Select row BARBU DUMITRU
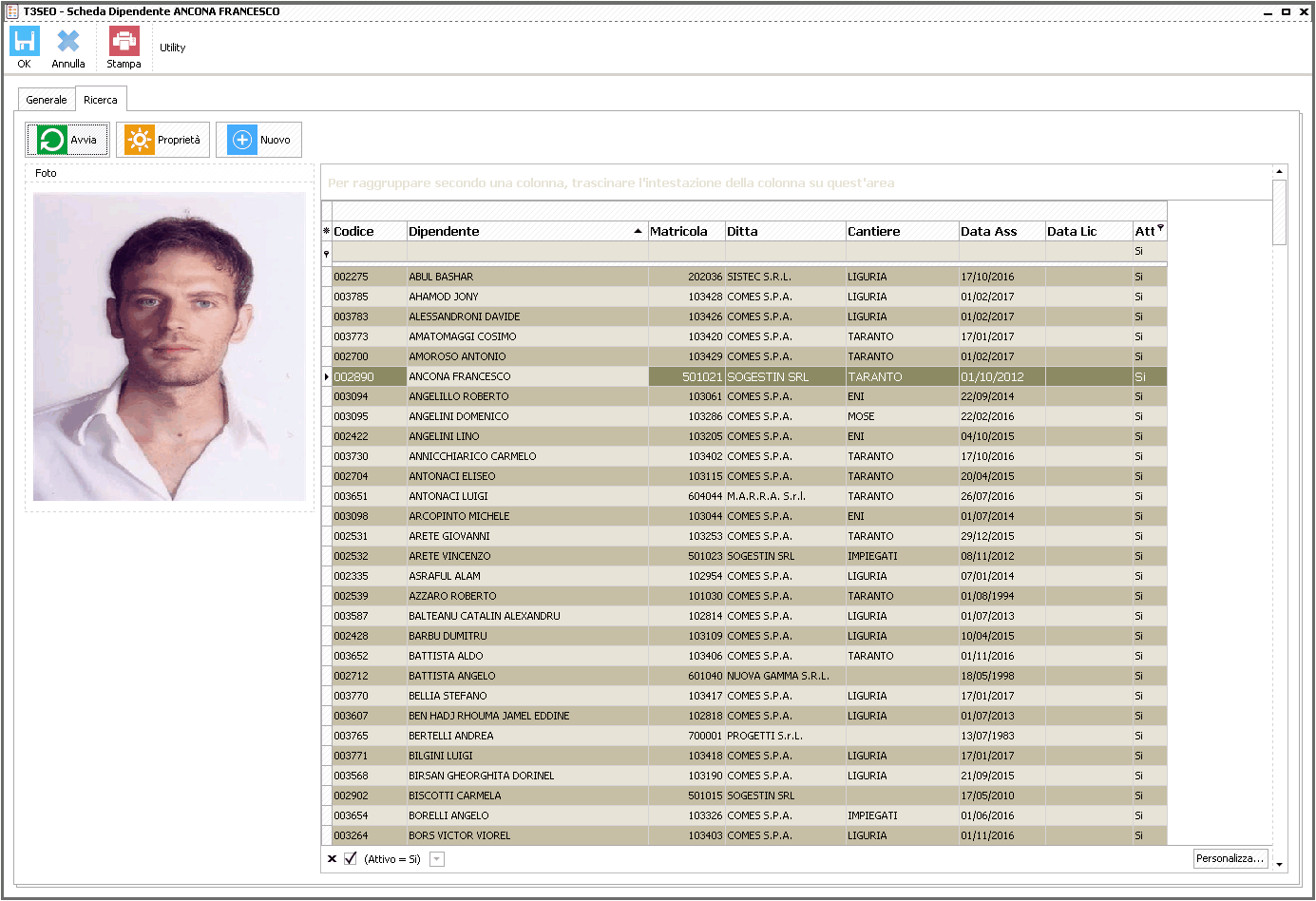Viewport: 1316px width, 901px height. pyautogui.click(x=749, y=636)
